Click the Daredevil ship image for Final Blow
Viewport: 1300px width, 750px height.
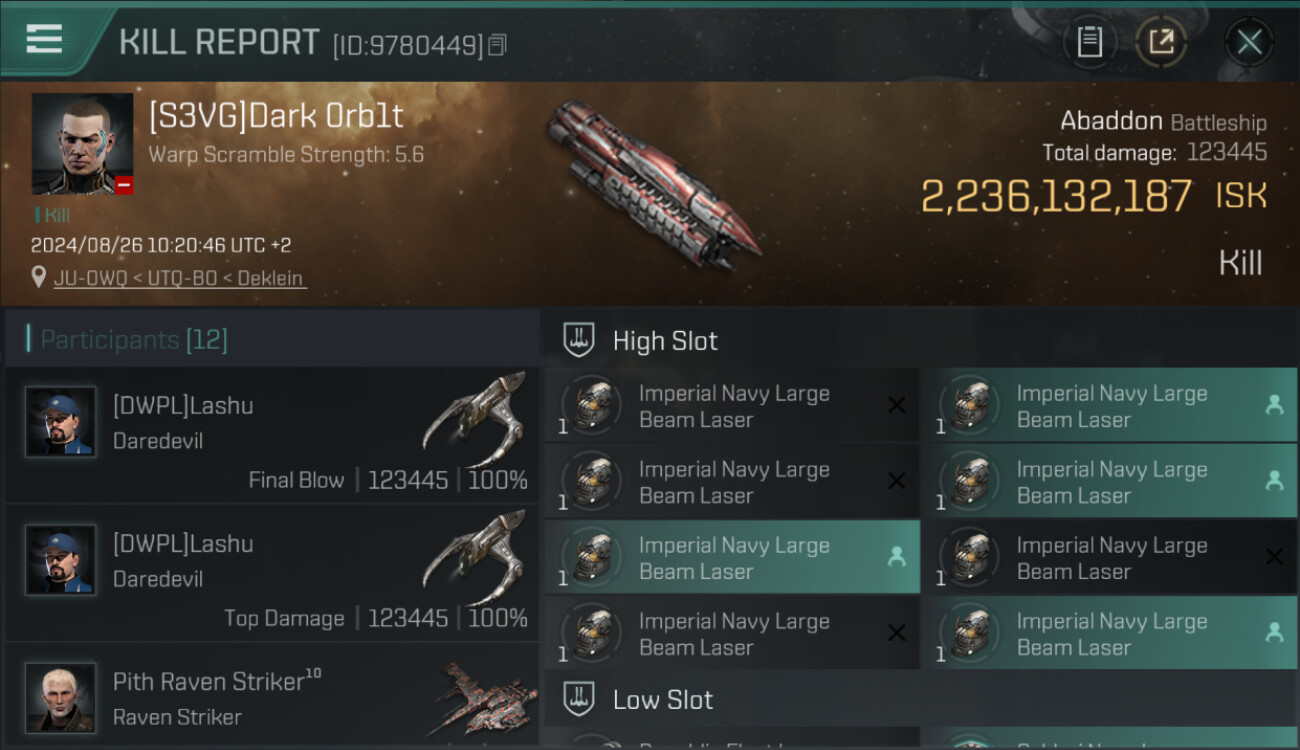point(475,419)
